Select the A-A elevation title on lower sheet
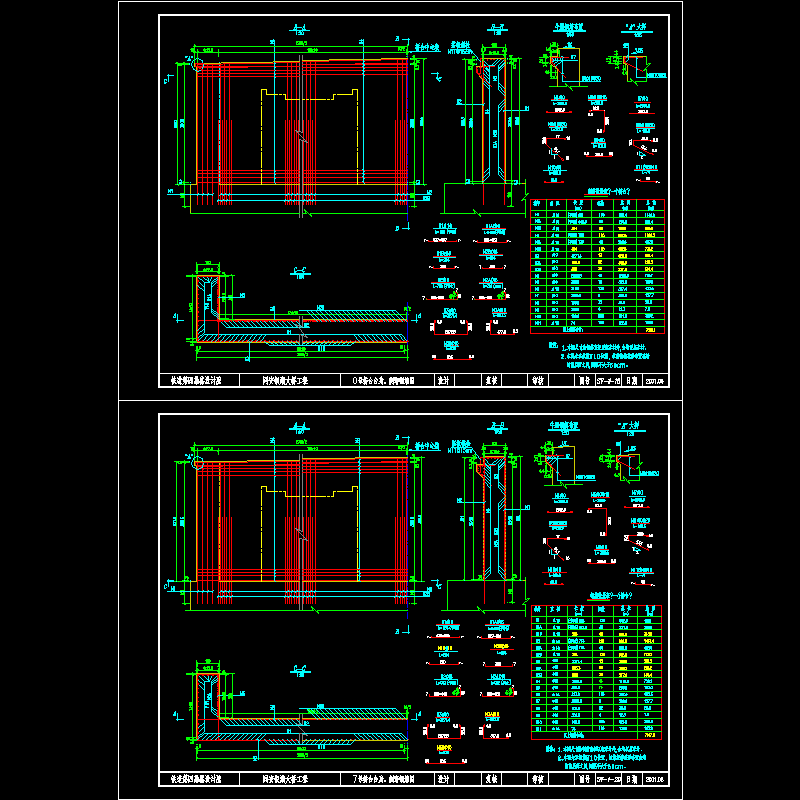800x800 pixels. tap(299, 428)
